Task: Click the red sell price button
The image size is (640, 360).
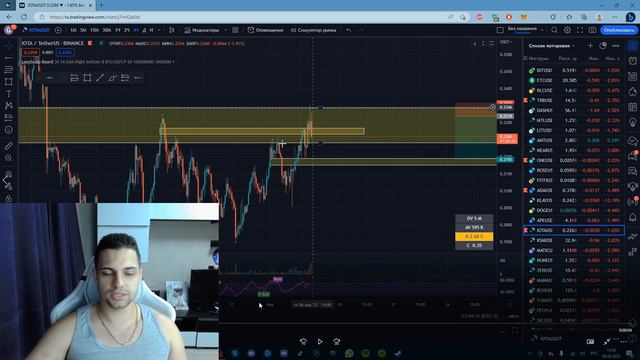Action: [x=31, y=52]
